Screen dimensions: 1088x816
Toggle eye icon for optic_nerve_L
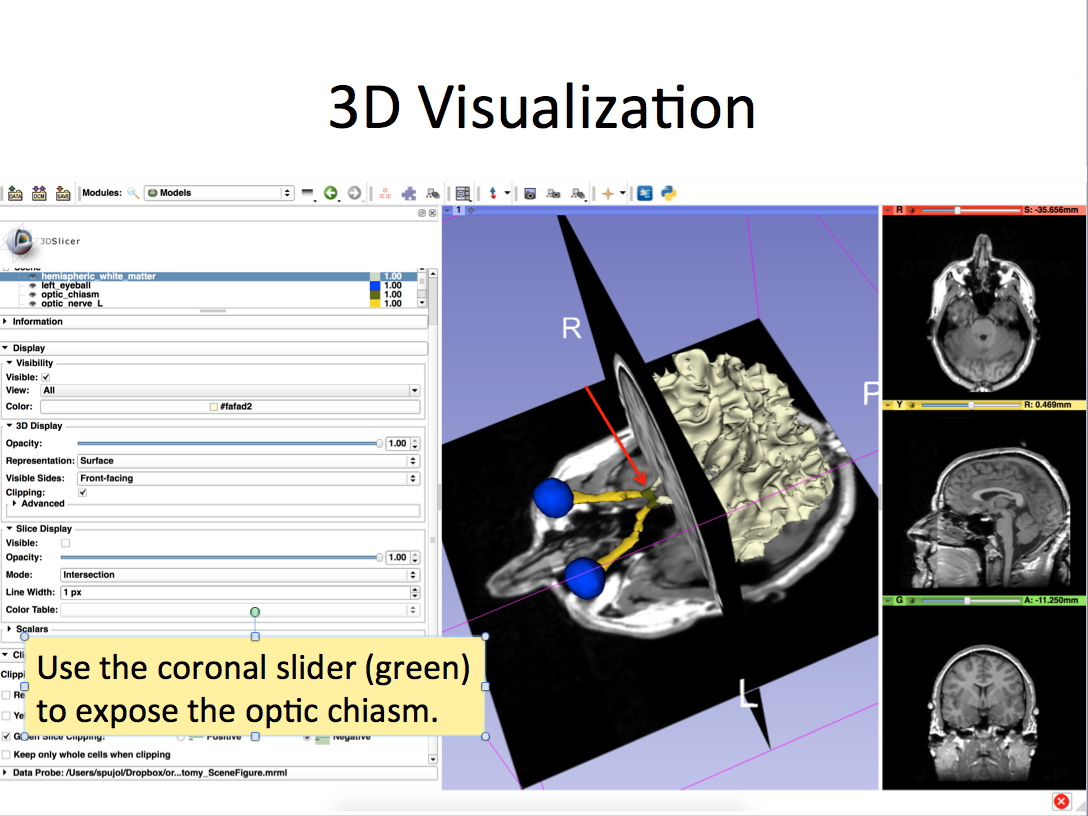(x=33, y=303)
